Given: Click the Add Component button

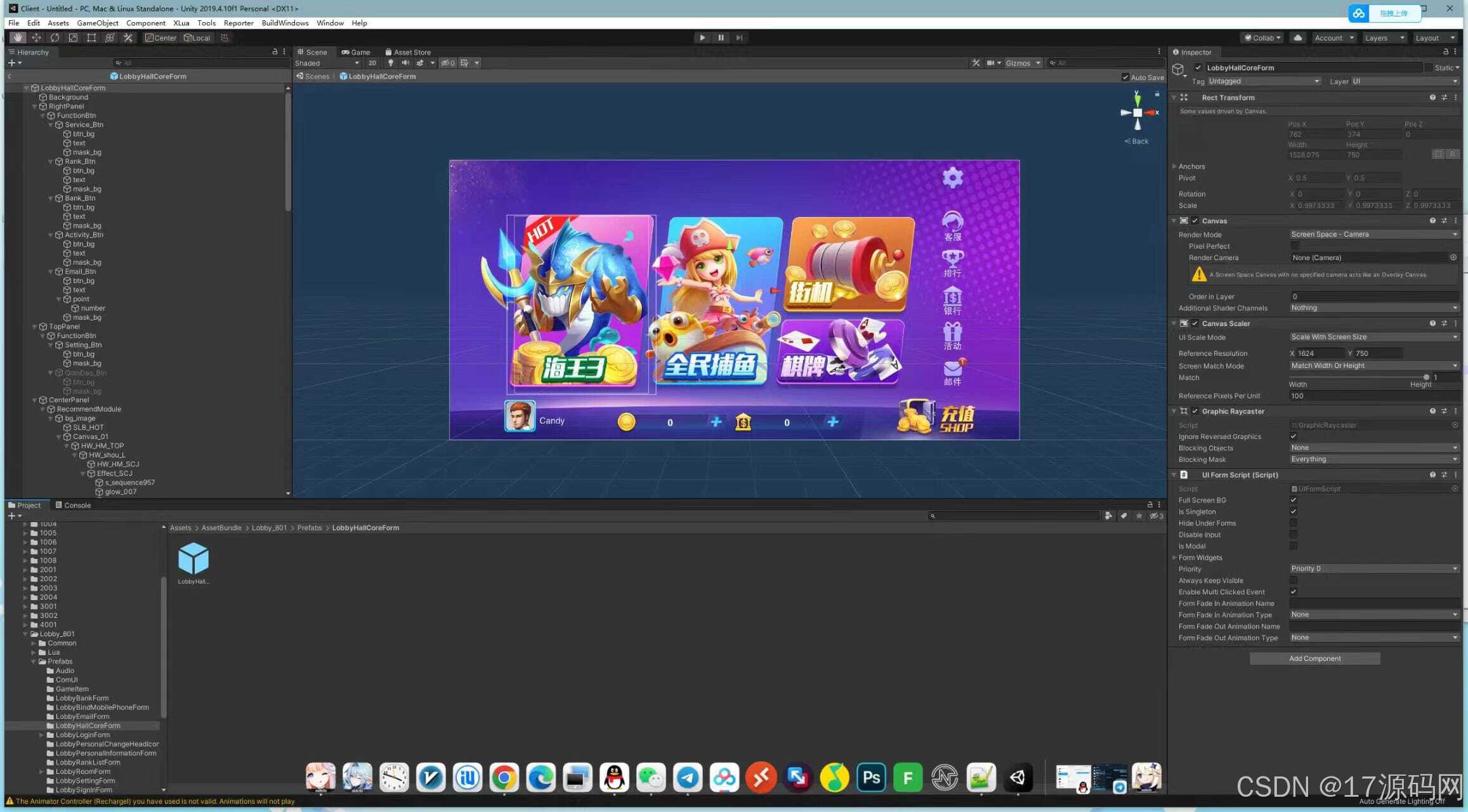Looking at the screenshot, I should (1314, 658).
